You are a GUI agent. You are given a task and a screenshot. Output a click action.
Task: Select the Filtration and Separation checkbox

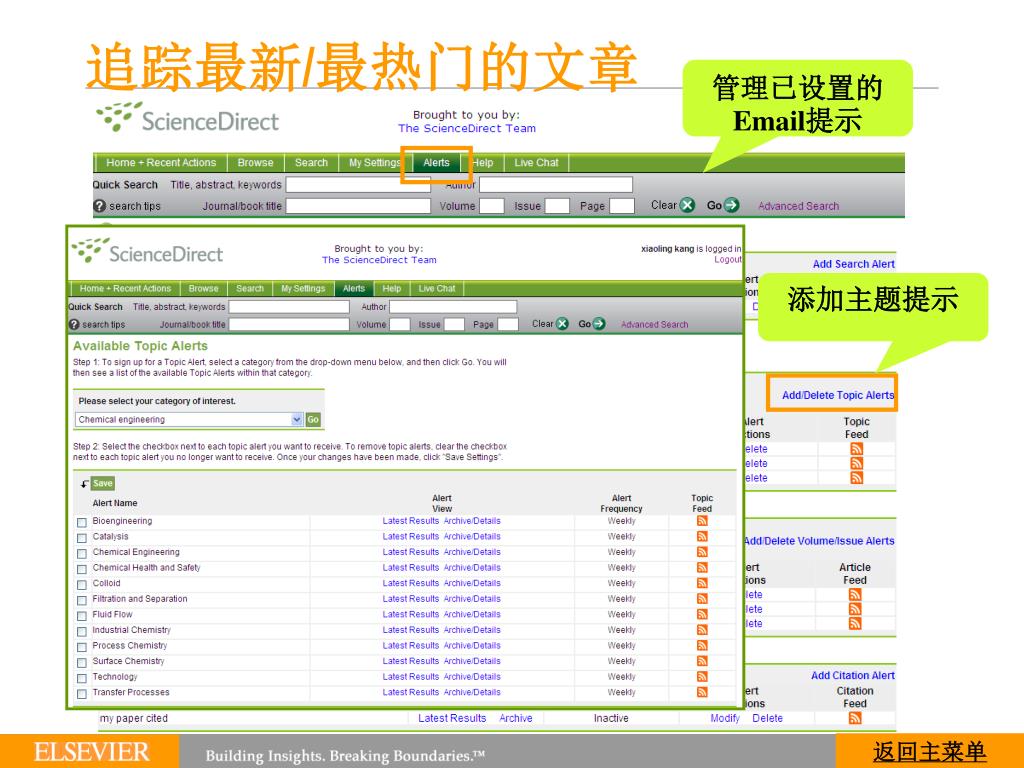click(82, 601)
